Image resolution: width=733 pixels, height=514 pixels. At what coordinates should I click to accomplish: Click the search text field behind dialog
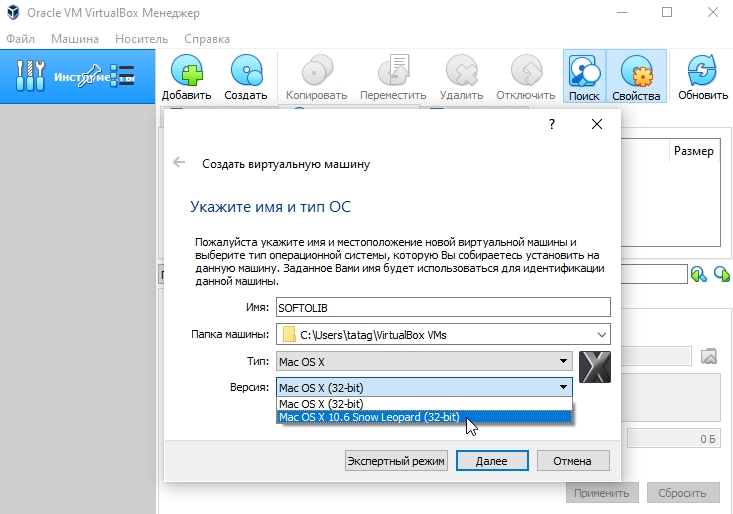654,274
